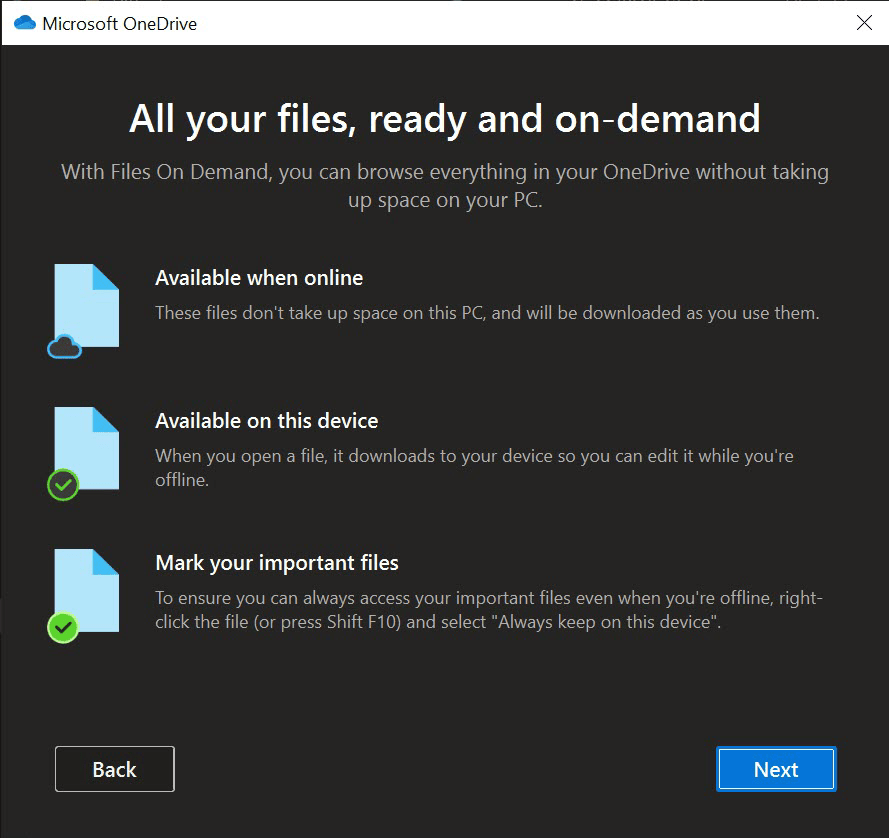889x838 pixels.
Task: Click the solid green checkmark badge
Action: (x=63, y=628)
